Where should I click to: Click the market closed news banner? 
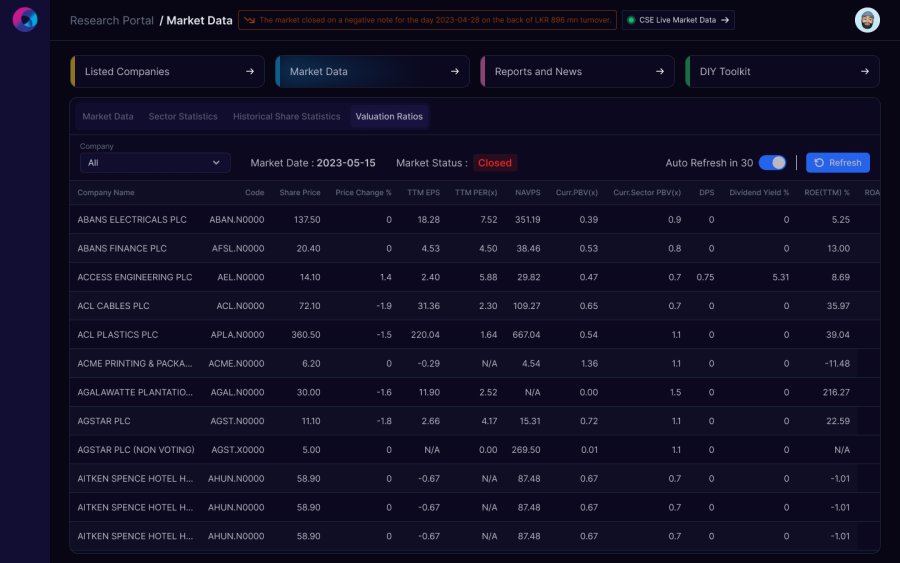(427, 20)
